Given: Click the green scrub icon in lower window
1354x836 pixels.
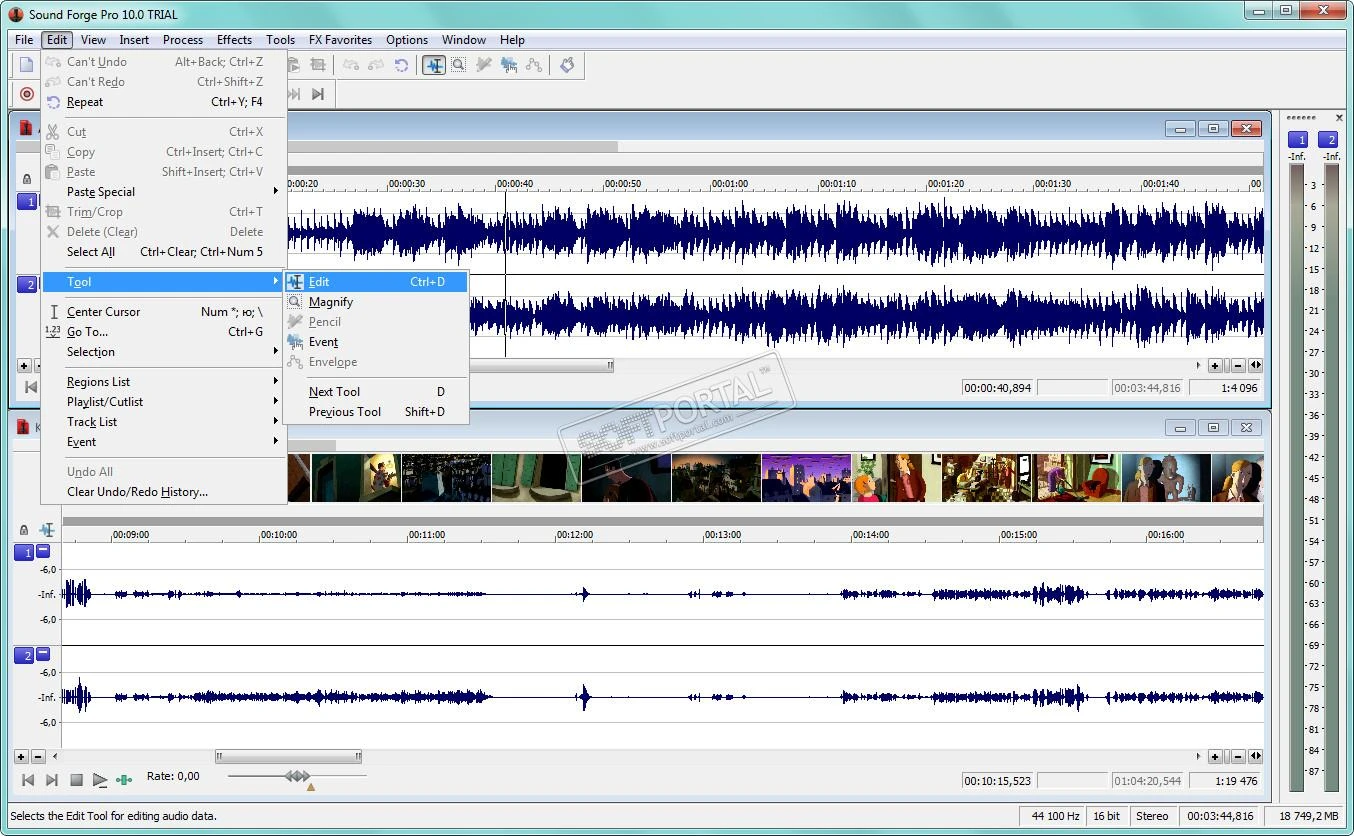Looking at the screenshot, I should (x=124, y=780).
